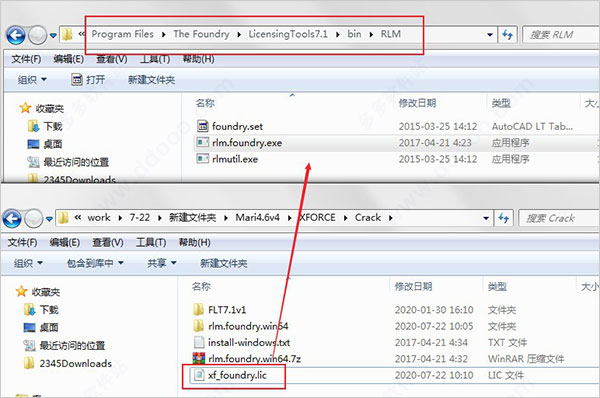The image size is (600, 398).
Task: Click 新建文件夹 in Crack window toolbar
Action: click(x=223, y=263)
